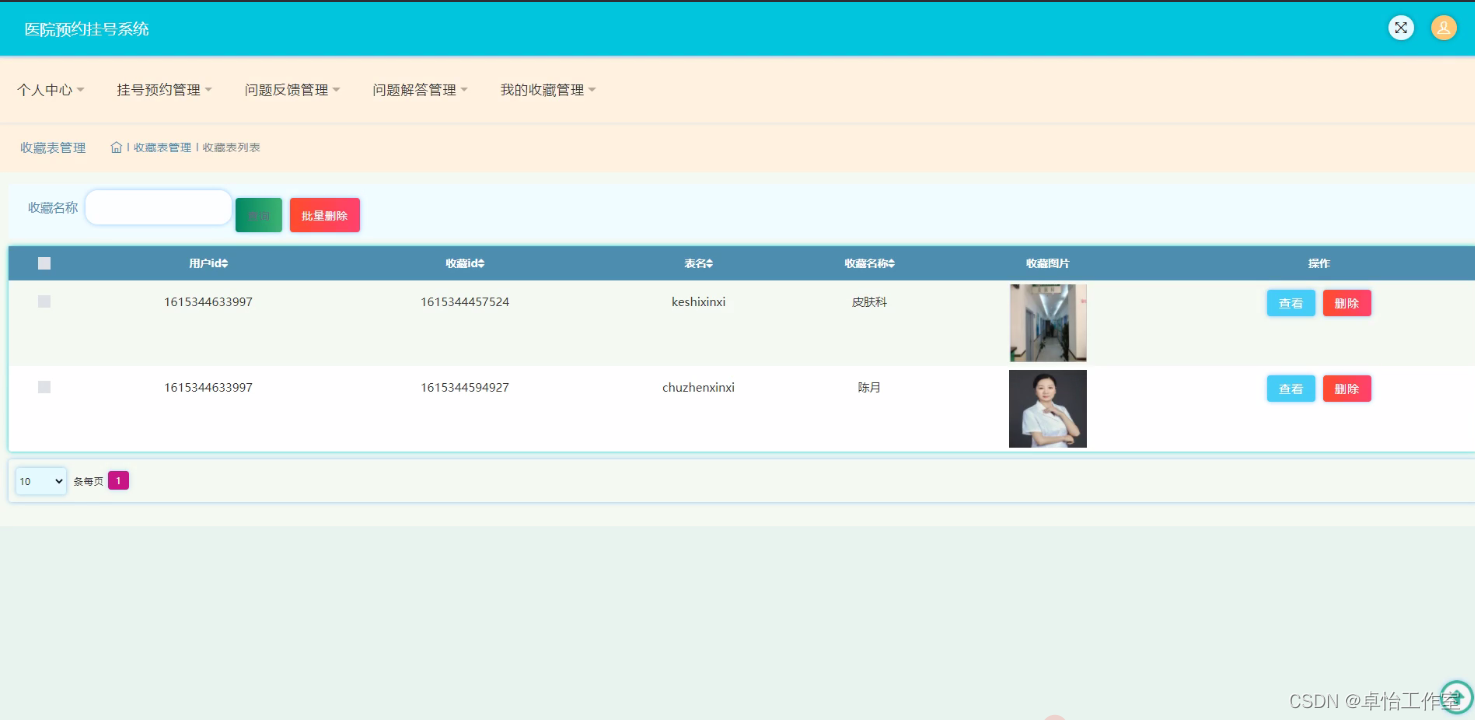Click the 收藏表管理 breadcrumb link
This screenshot has height=720, width=1475.
click(x=162, y=147)
